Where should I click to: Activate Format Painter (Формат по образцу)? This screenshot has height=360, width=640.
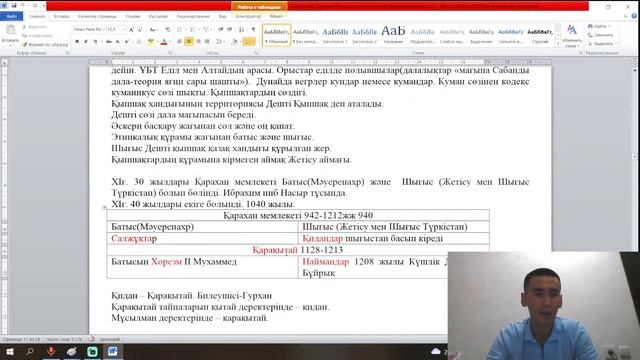tap(45, 44)
